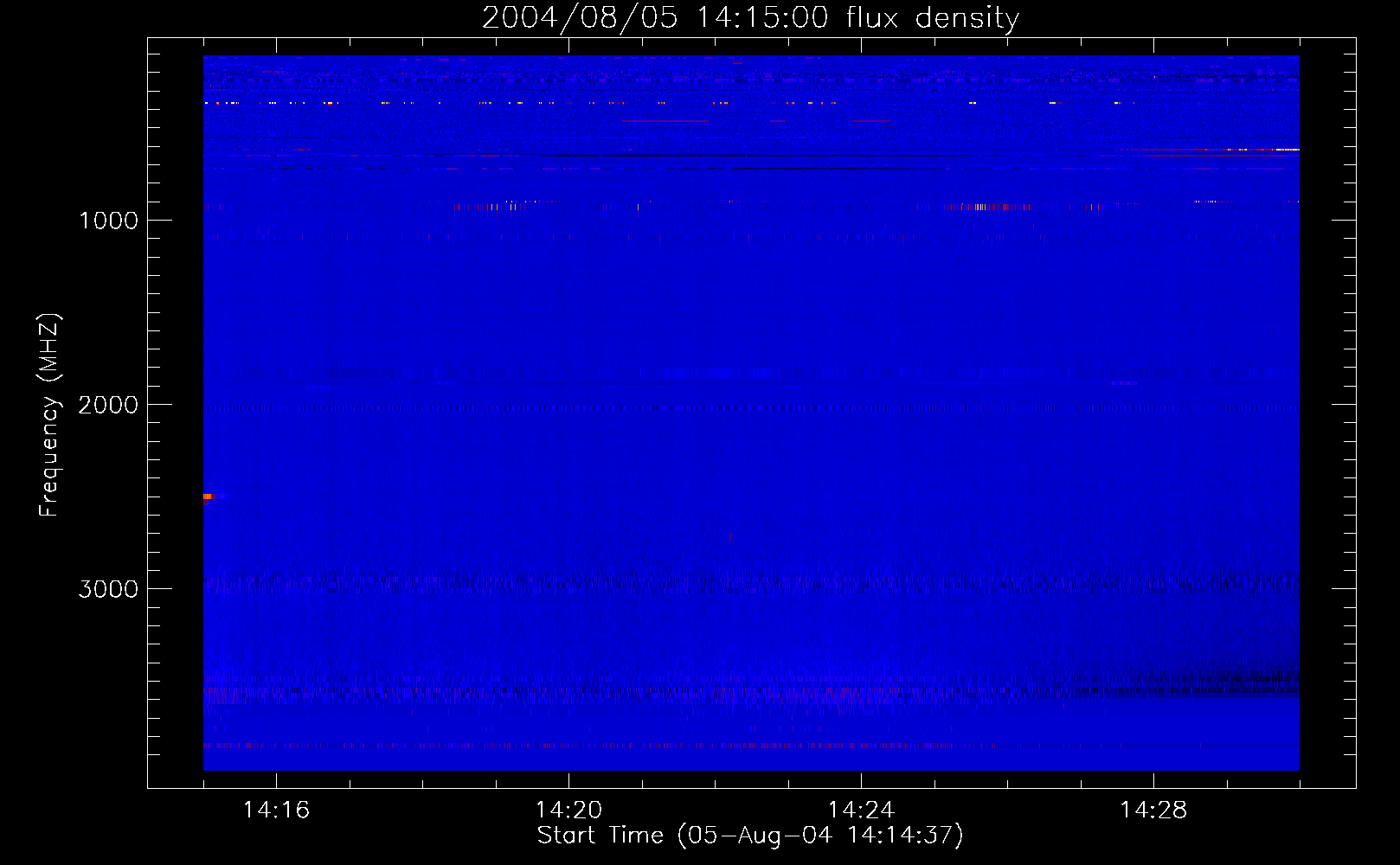Click the 3000 frequency tick label
This screenshot has height=865, width=1400.
[x=108, y=589]
